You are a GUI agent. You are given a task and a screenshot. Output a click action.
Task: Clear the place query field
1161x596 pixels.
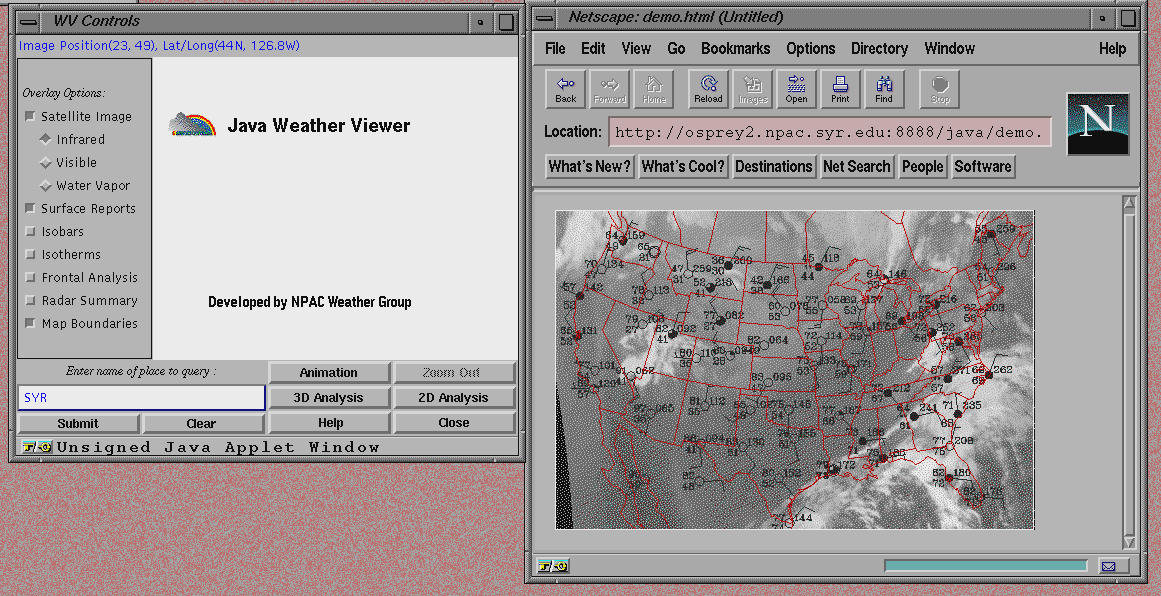[x=203, y=423]
